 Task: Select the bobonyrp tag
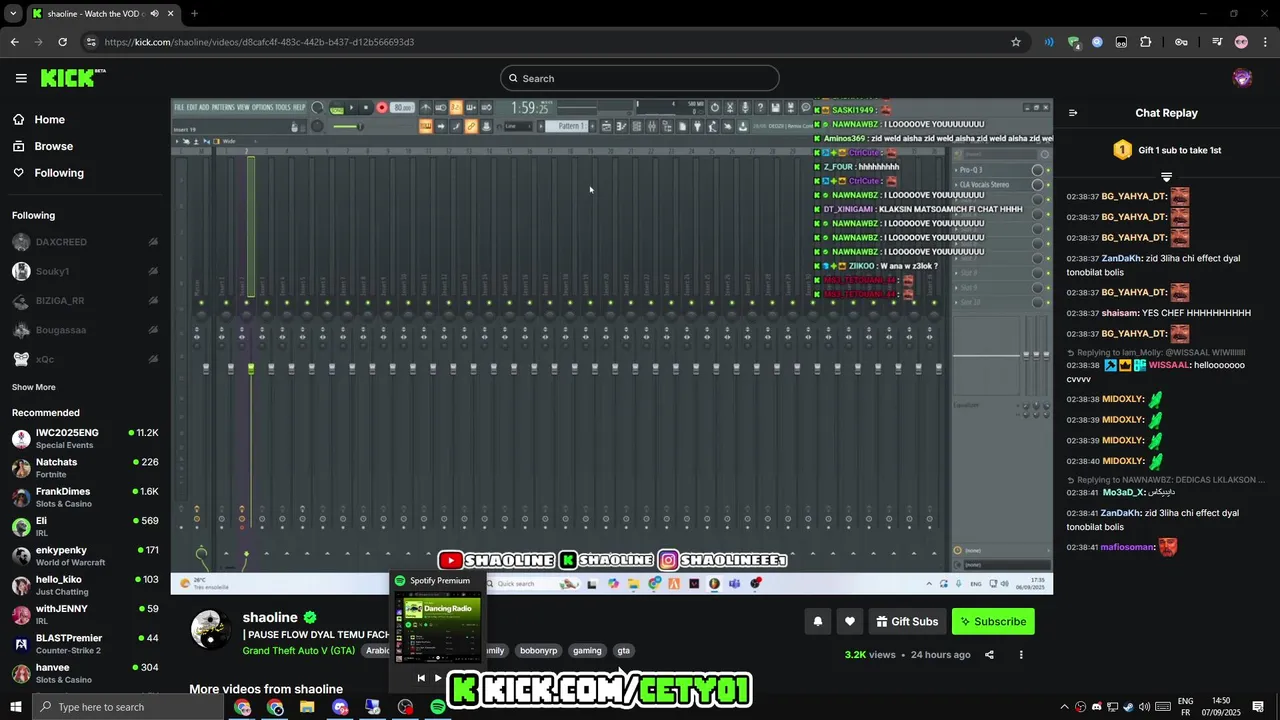click(538, 651)
